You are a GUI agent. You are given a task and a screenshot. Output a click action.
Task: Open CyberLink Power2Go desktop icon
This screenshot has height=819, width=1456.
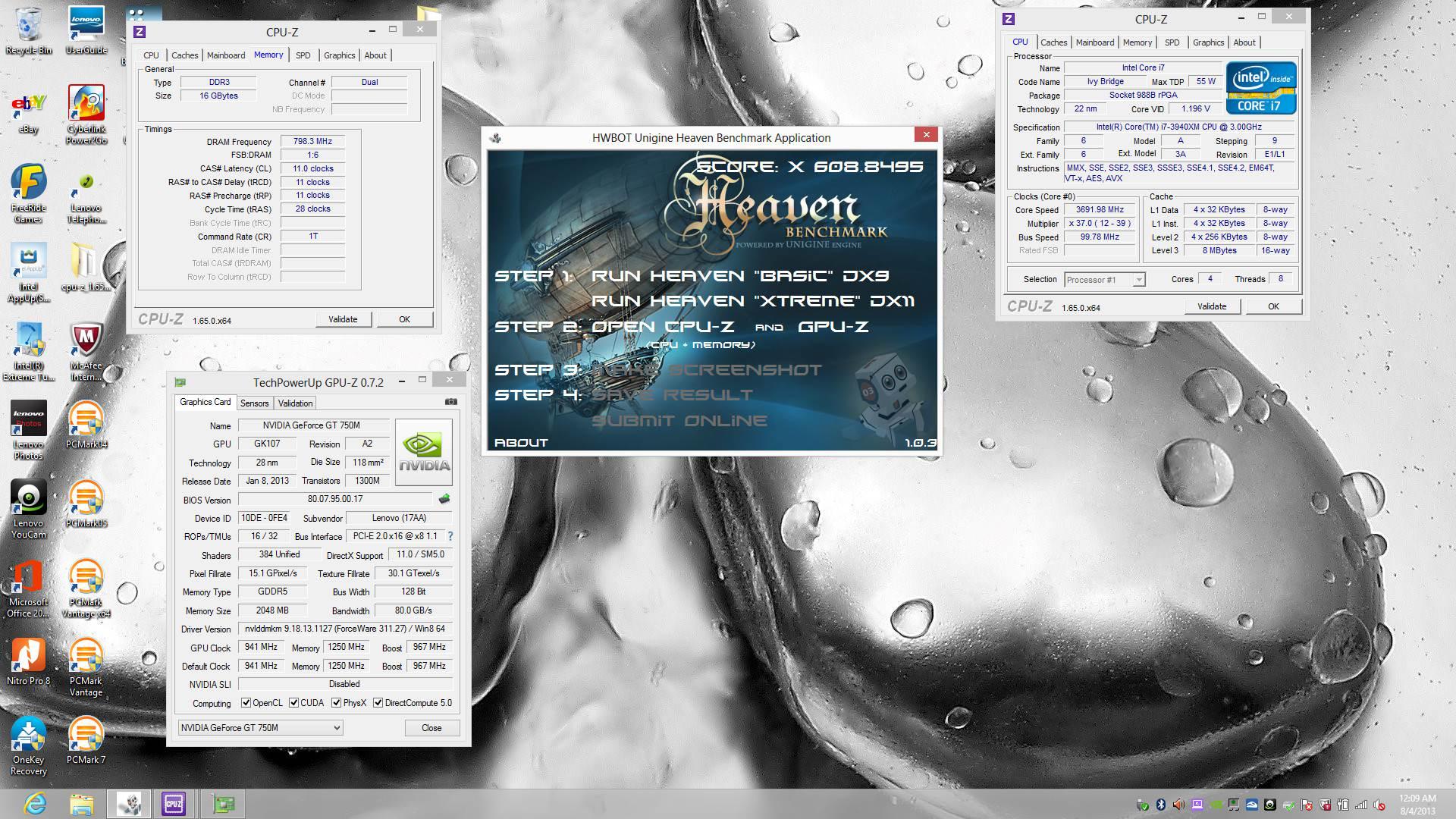86,115
